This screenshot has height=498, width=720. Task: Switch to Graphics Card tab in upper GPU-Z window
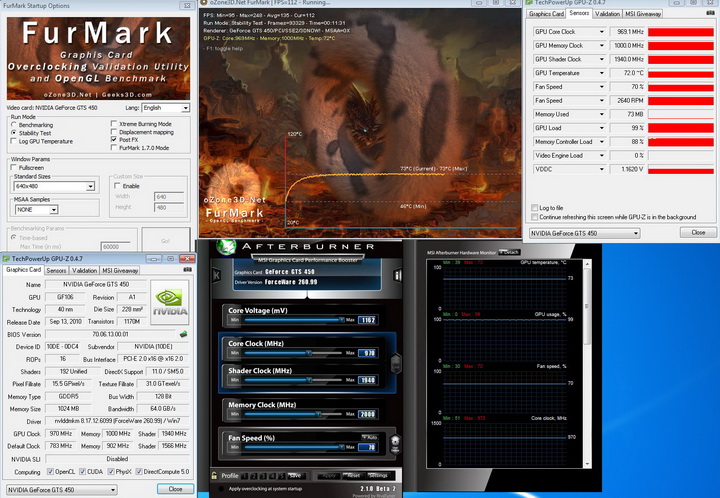546,14
